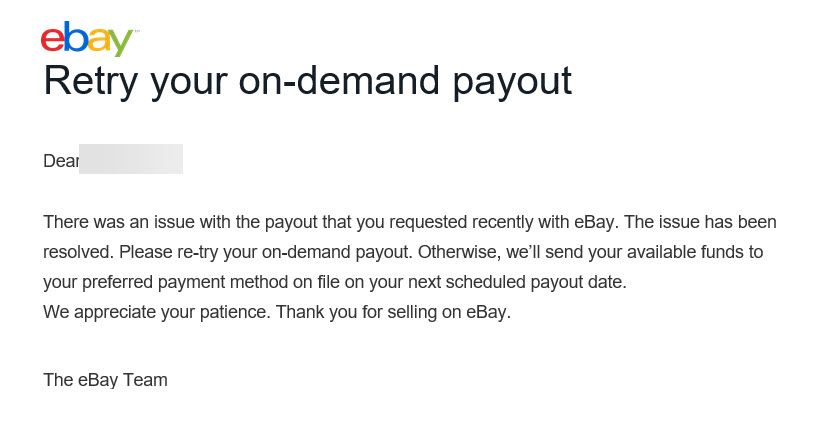Viewport: 832px width, 421px height.
Task: Click the blue 'b' in eBay logo
Action: point(75,37)
